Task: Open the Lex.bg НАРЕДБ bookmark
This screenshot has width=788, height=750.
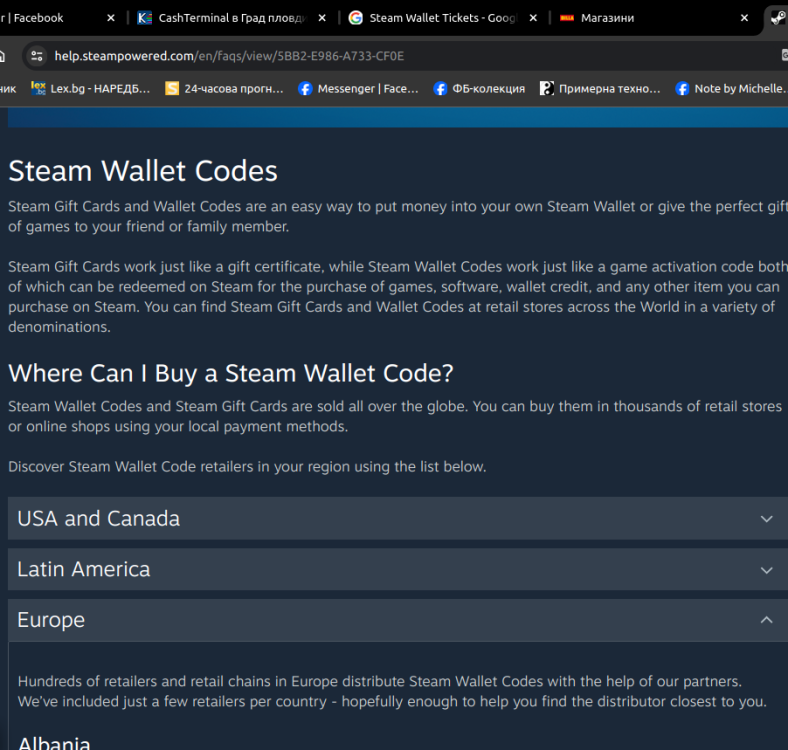Action: 91,88
